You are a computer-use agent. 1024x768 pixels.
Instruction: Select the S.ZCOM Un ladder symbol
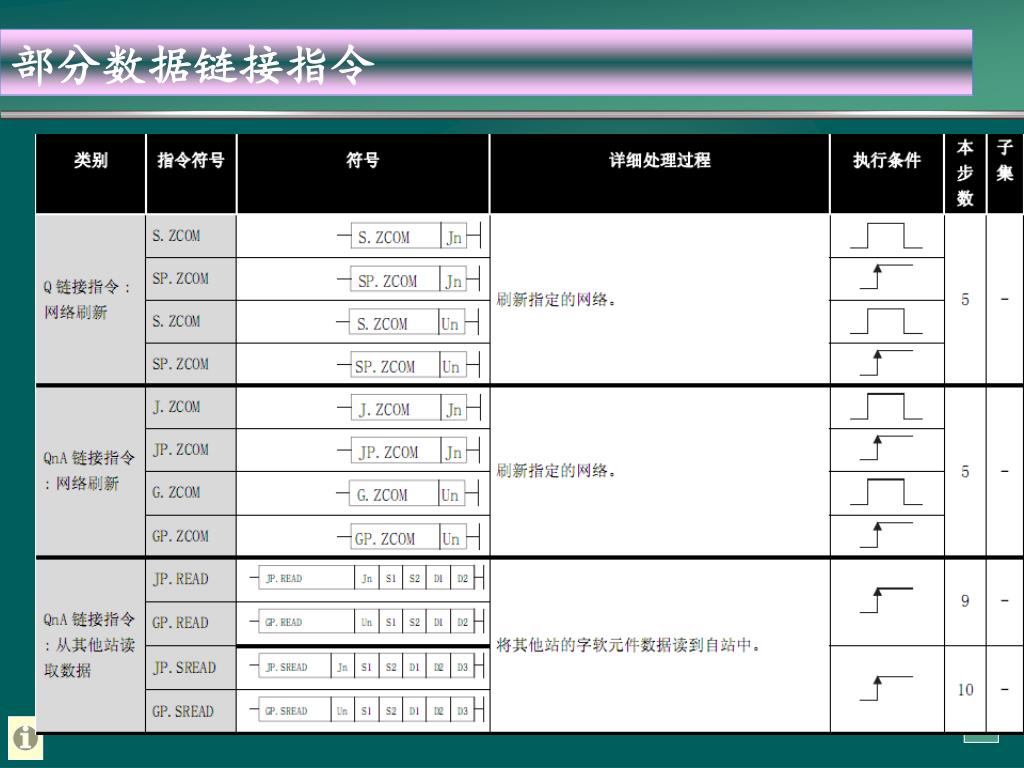(x=408, y=323)
